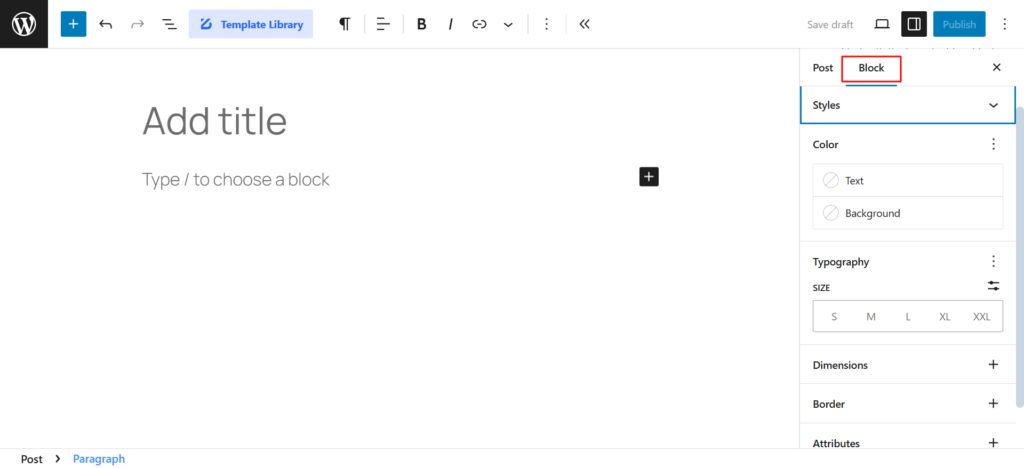Screen dimensions: 1024x468
Task: Select font size XL
Action: (x=944, y=317)
